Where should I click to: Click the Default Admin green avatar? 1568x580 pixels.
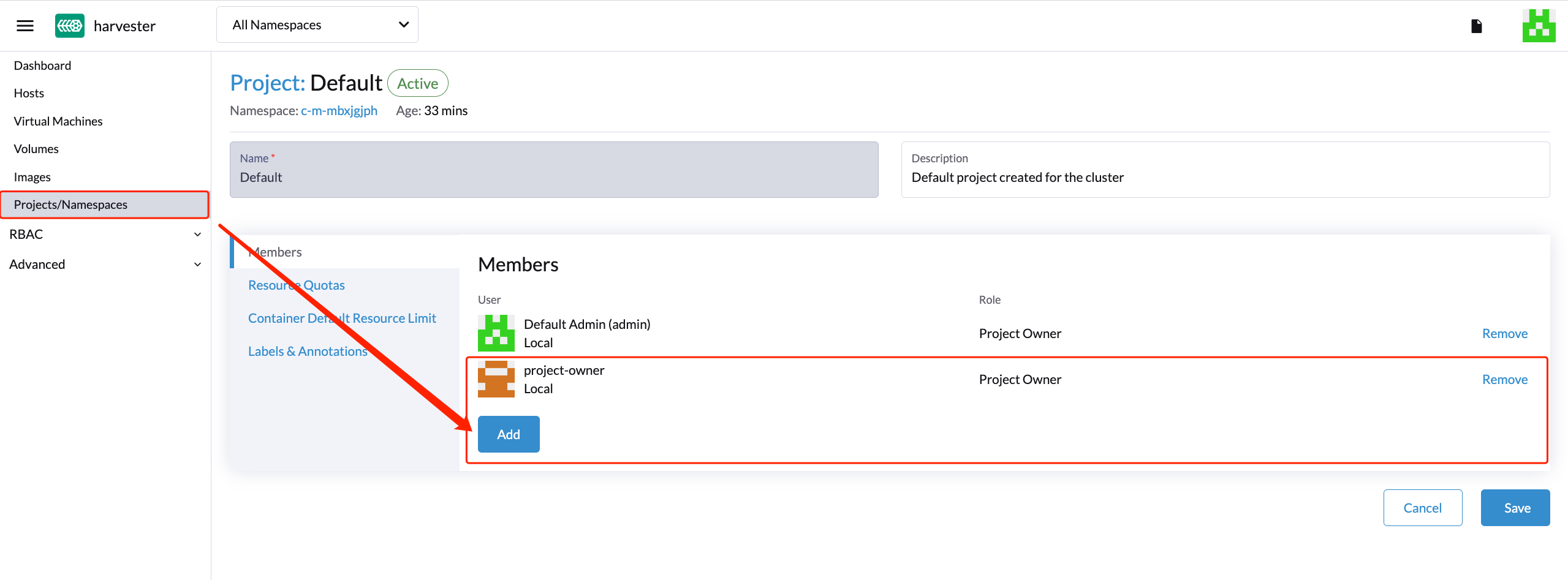point(496,333)
